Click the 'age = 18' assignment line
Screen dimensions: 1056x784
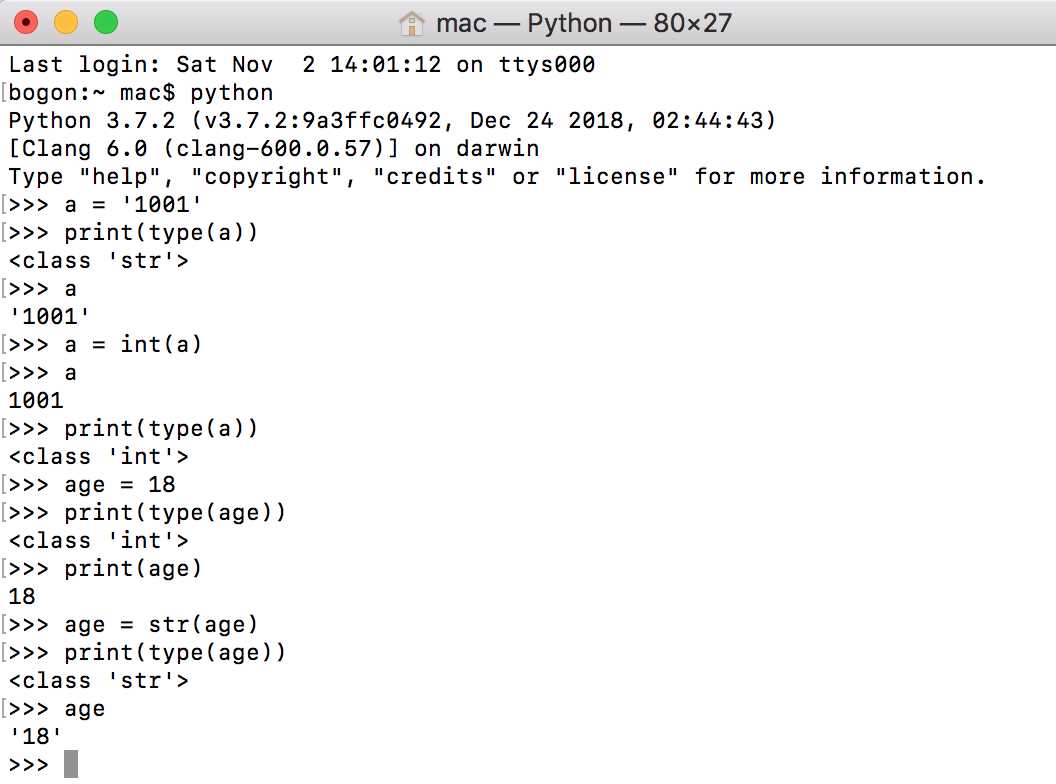click(92, 485)
